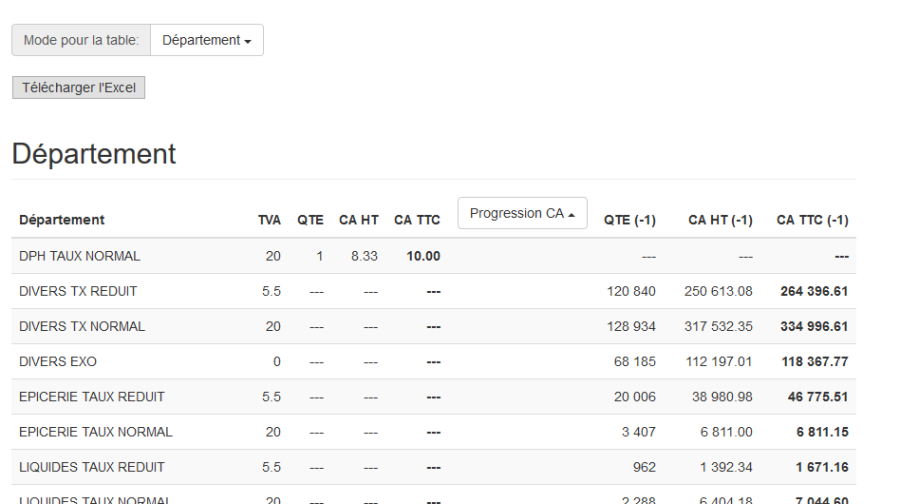Click the EPICERIE TAUX NORMAL row name

(96, 431)
